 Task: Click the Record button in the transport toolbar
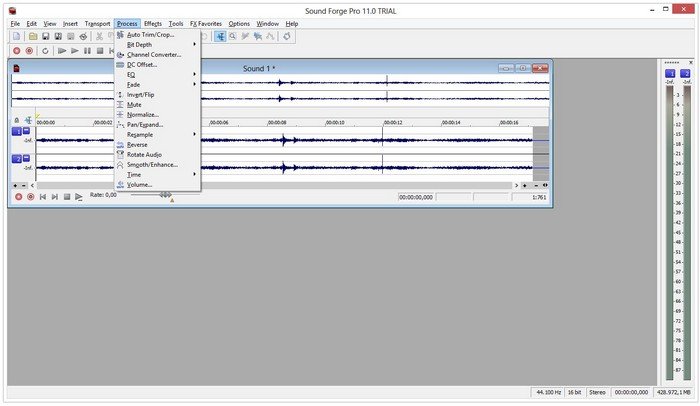[17, 51]
